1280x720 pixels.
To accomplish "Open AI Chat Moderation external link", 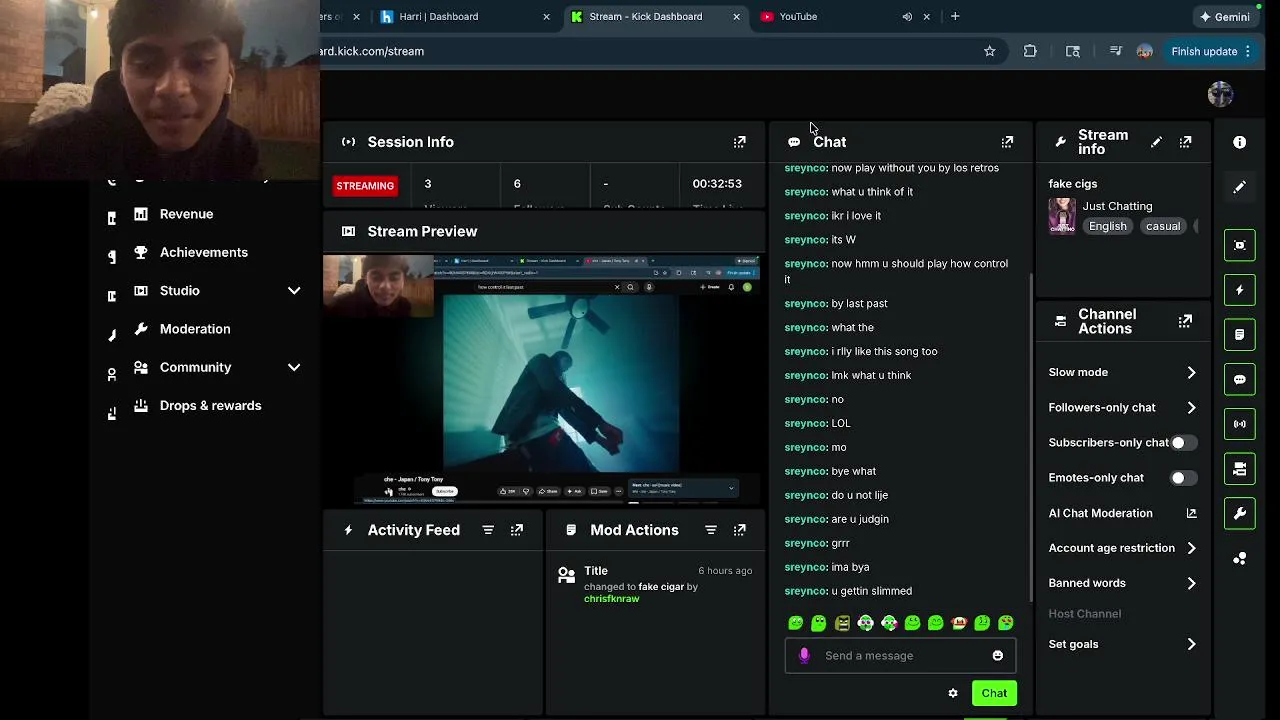I will 1191,513.
